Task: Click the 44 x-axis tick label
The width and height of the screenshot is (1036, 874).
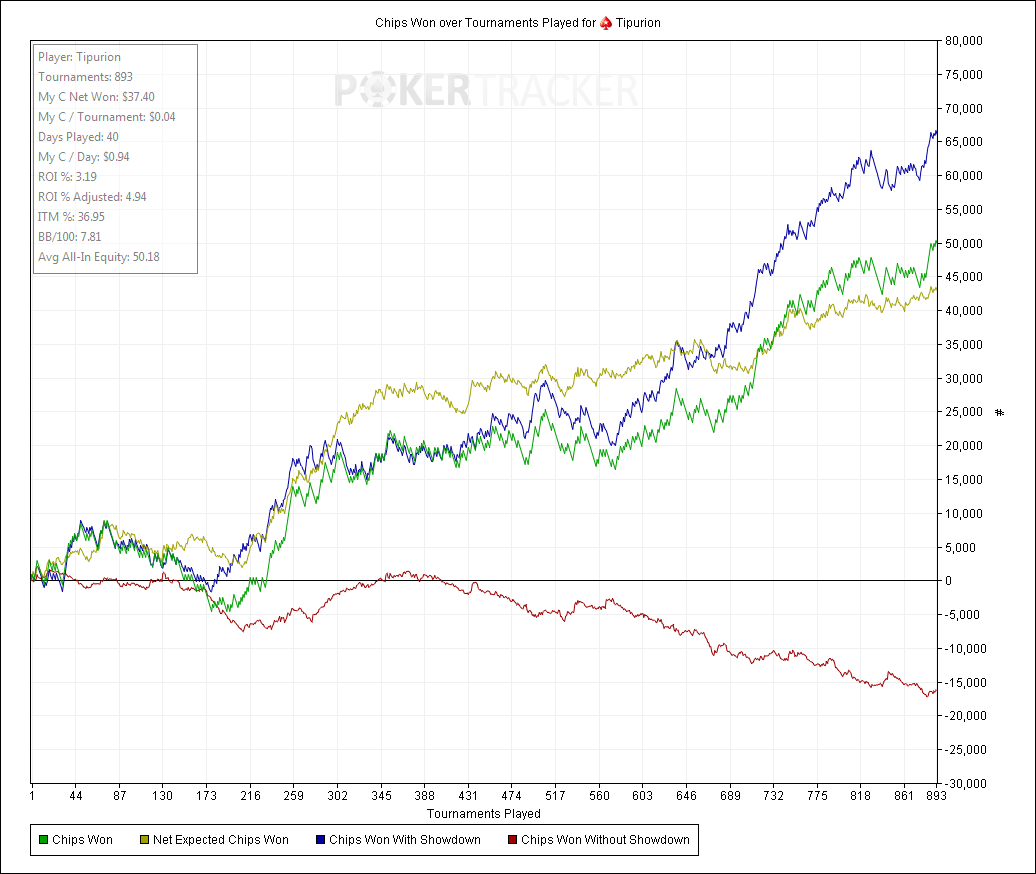Action: (76, 795)
